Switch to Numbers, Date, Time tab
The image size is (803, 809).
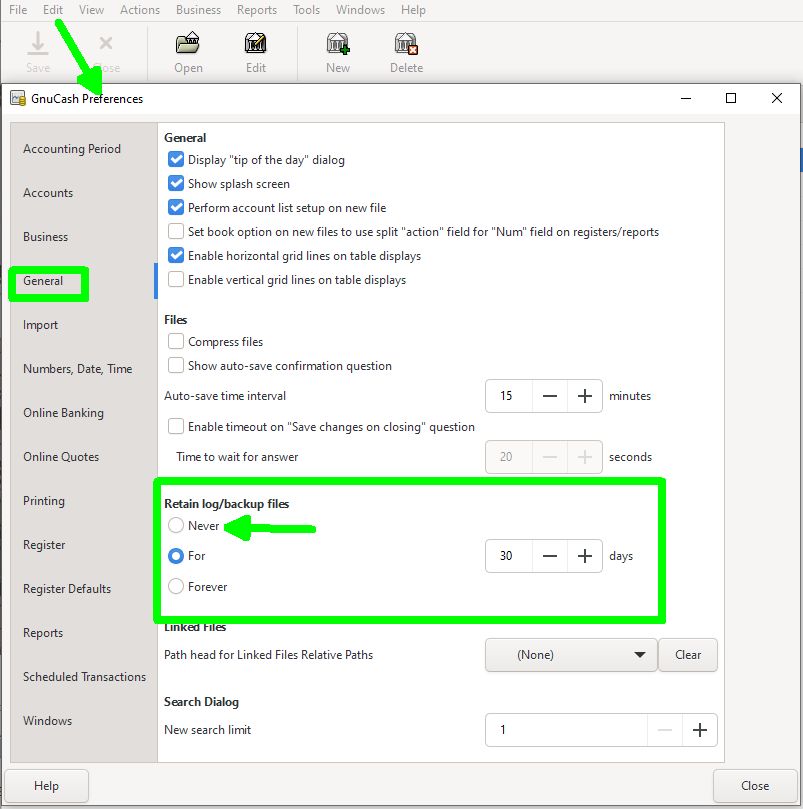pos(83,369)
